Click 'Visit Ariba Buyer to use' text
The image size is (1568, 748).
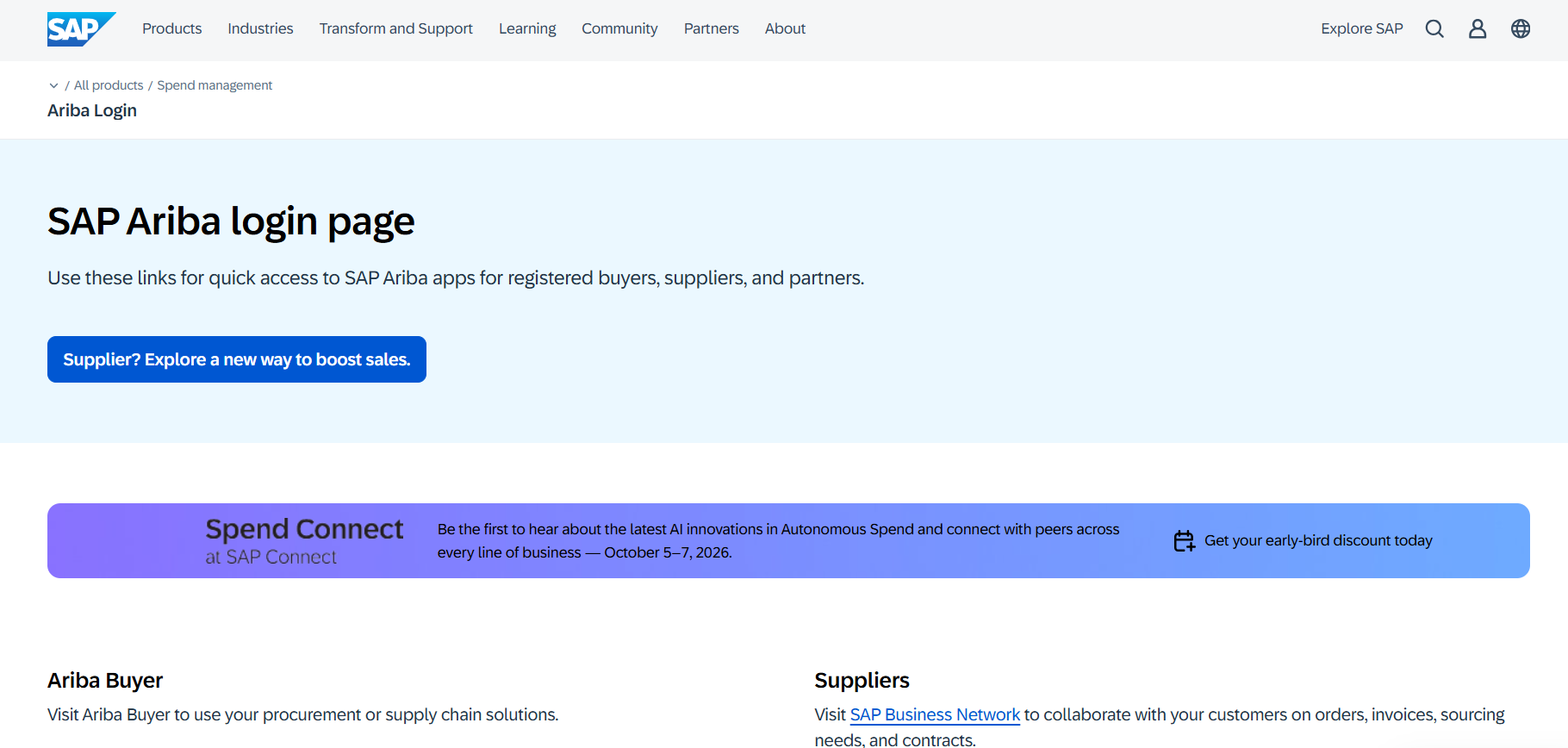click(x=302, y=714)
